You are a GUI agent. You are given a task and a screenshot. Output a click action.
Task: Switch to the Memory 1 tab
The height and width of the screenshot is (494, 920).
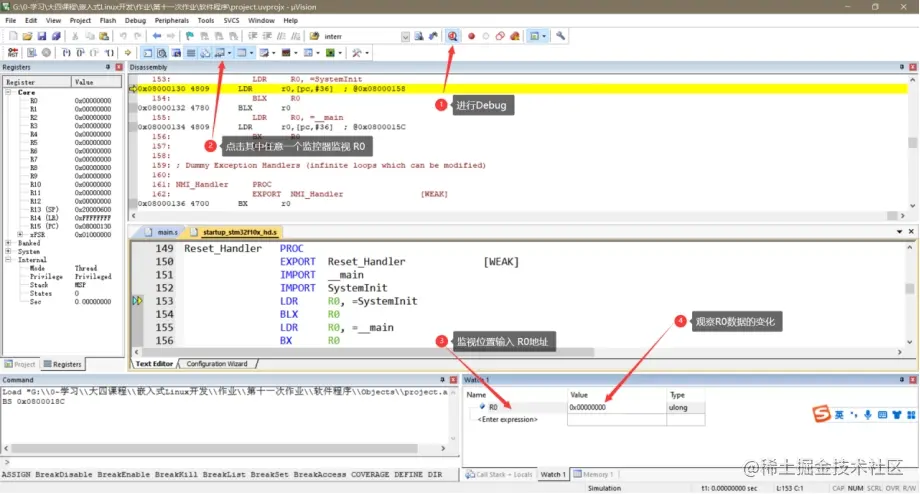coord(593,475)
